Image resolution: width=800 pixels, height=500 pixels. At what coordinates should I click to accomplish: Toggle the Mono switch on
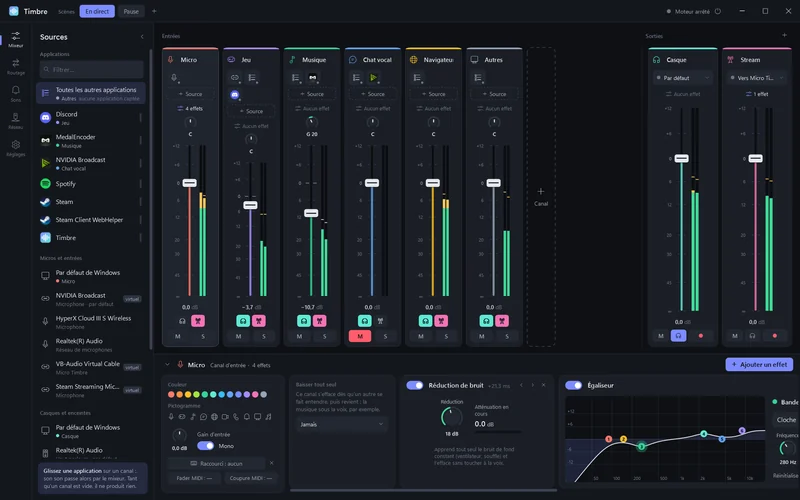tap(206, 446)
